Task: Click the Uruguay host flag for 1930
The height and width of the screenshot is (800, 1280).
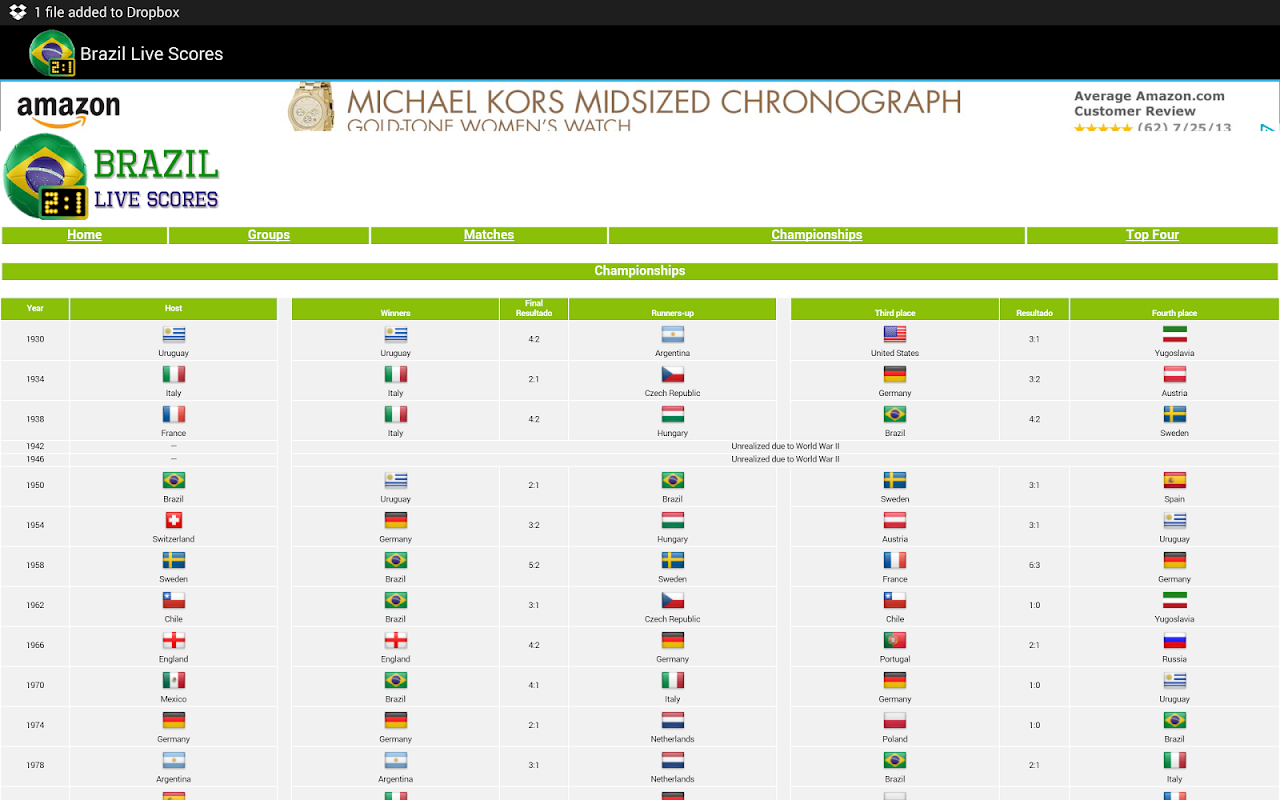Action: 174,335
